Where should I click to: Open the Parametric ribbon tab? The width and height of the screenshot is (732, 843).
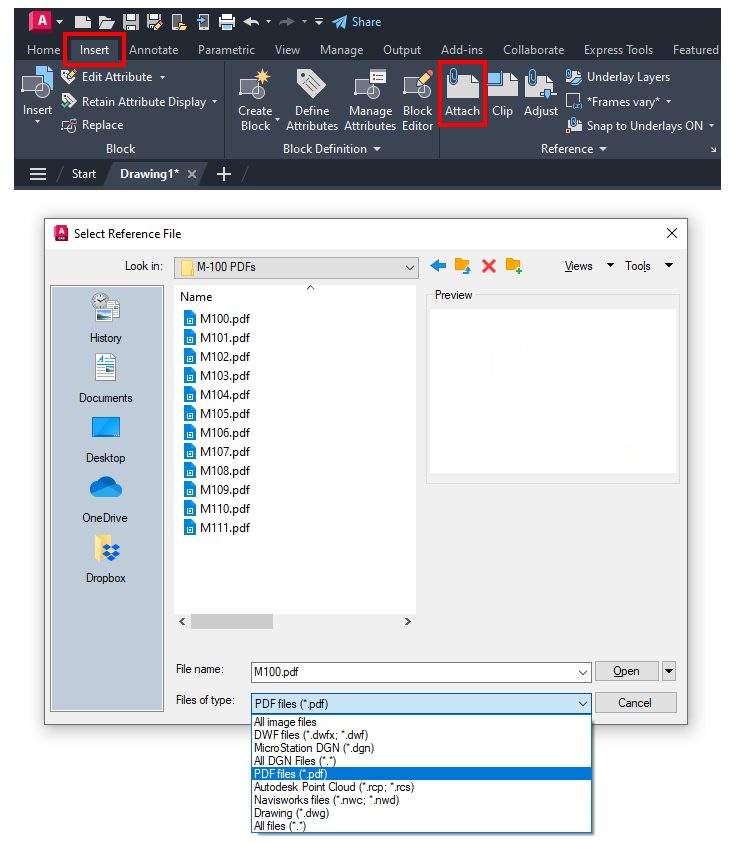226,50
